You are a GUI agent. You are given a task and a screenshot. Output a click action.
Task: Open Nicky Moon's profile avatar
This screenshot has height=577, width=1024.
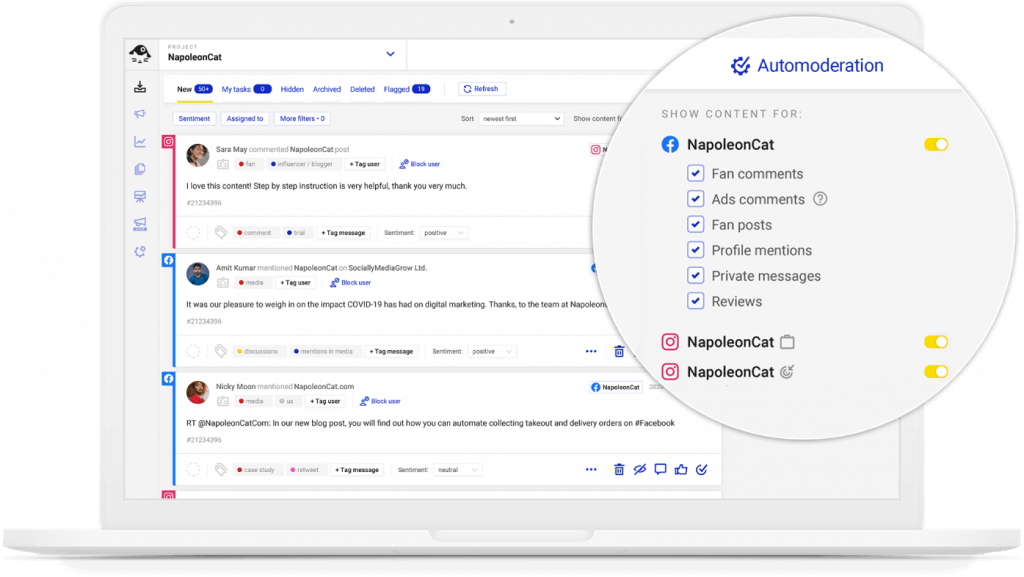tap(197, 392)
